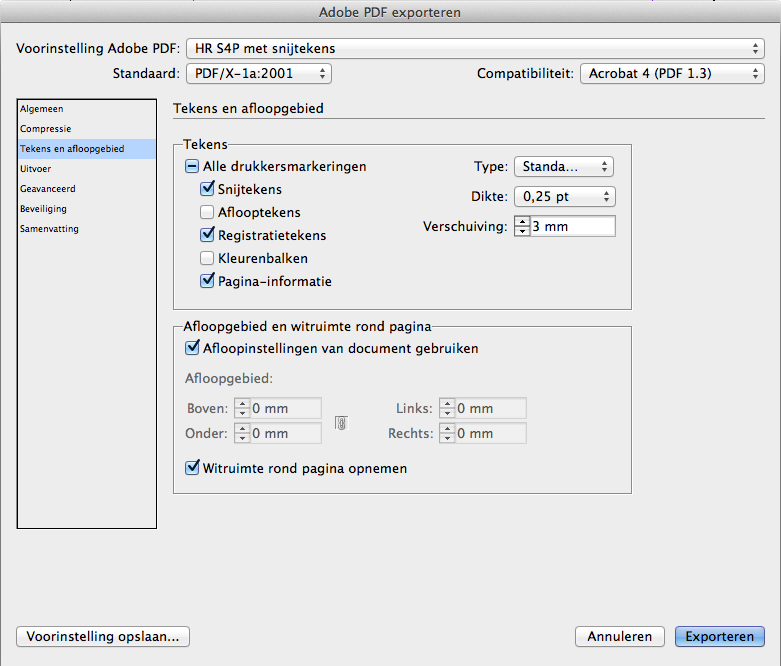
Task: Select Samenvatting in the sidebar list
Action: [87, 228]
